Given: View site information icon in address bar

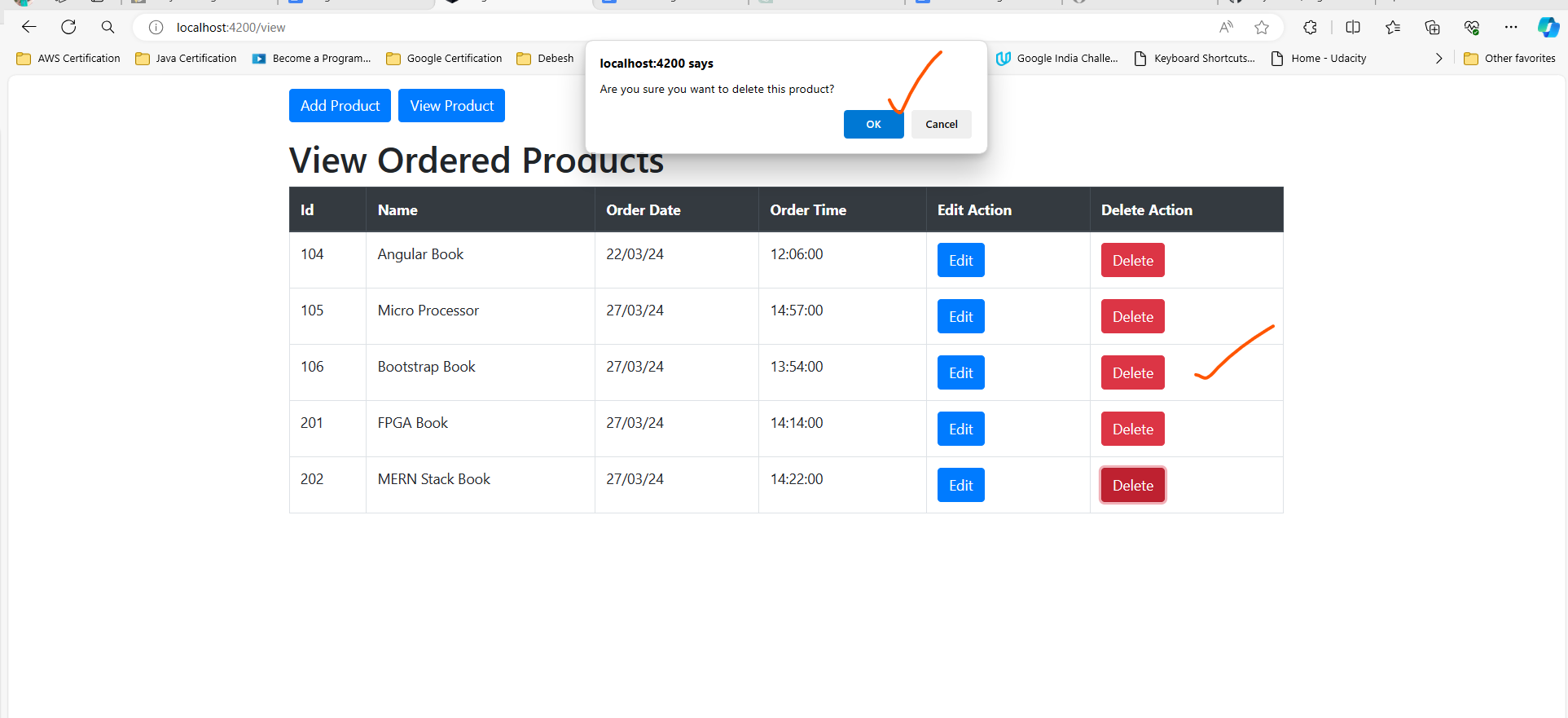Looking at the screenshot, I should [x=156, y=28].
